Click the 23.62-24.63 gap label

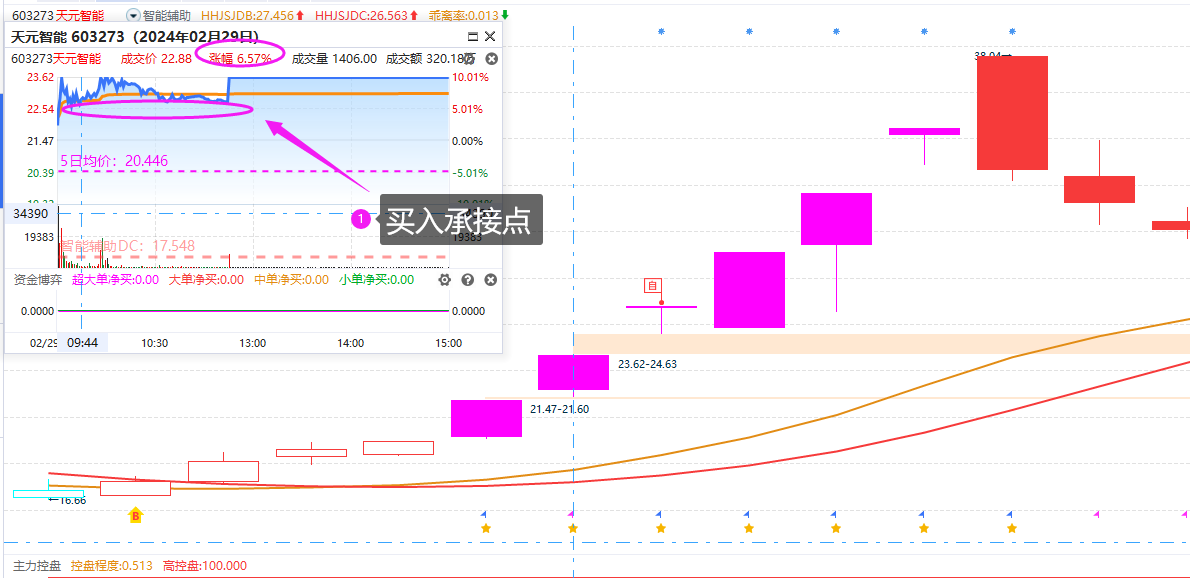pyautogui.click(x=647, y=364)
